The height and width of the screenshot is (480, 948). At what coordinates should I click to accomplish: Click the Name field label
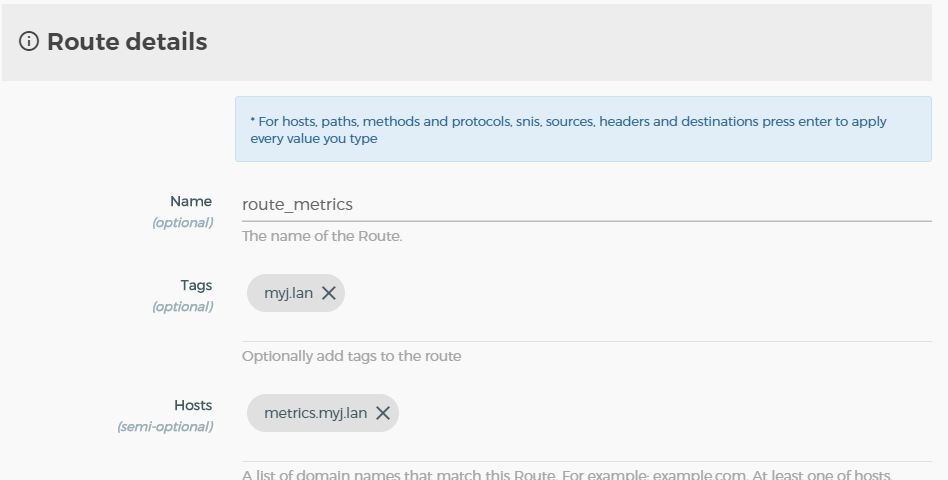tap(191, 201)
